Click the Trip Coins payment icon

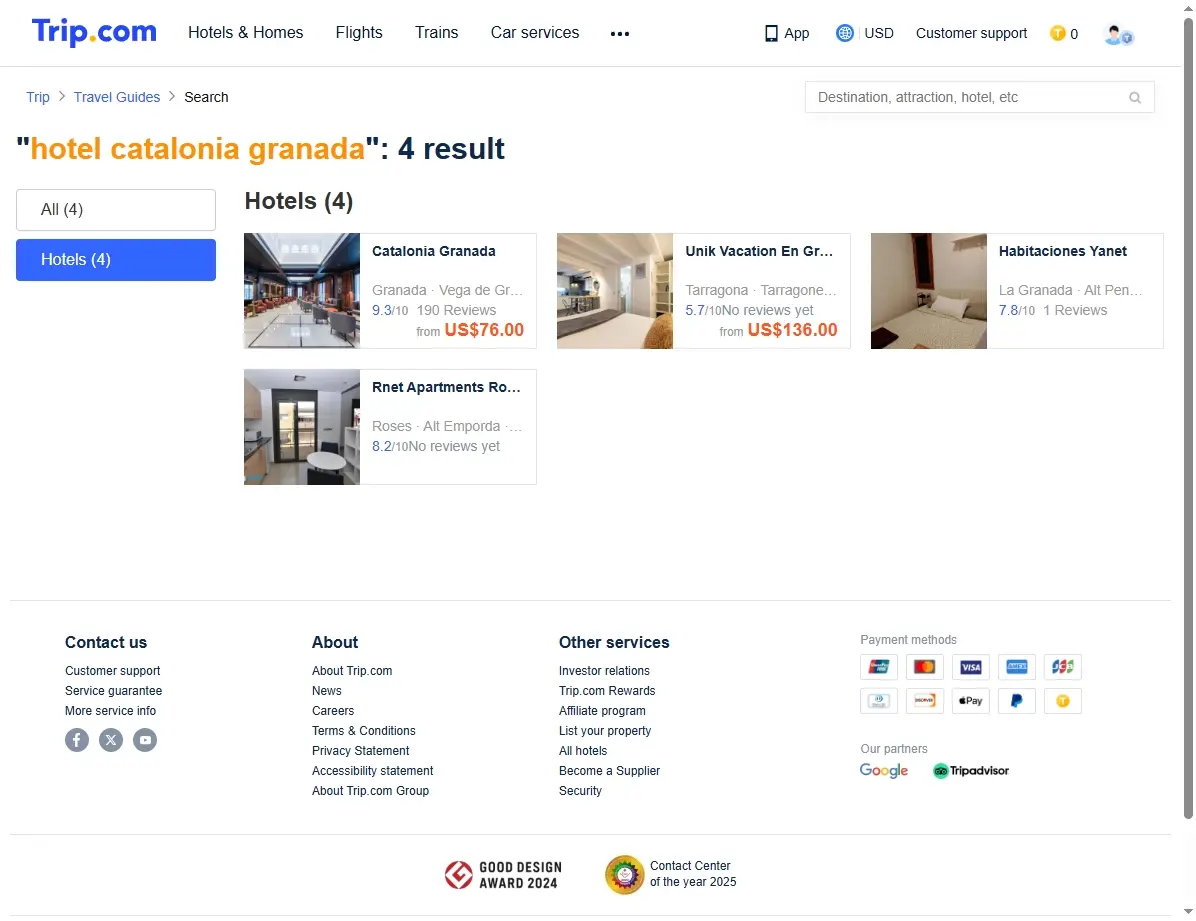pyautogui.click(x=1063, y=700)
